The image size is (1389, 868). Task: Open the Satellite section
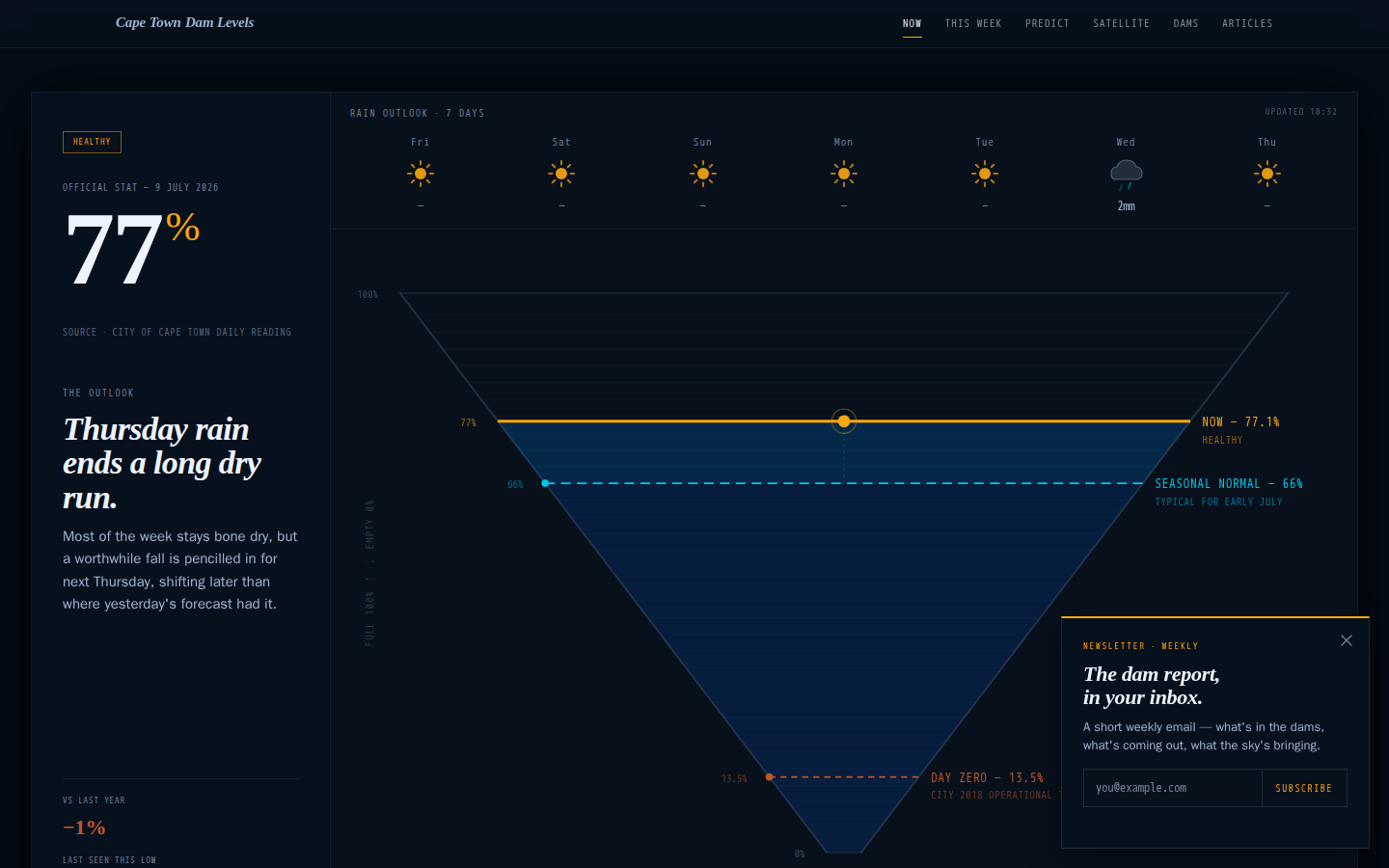click(1122, 23)
